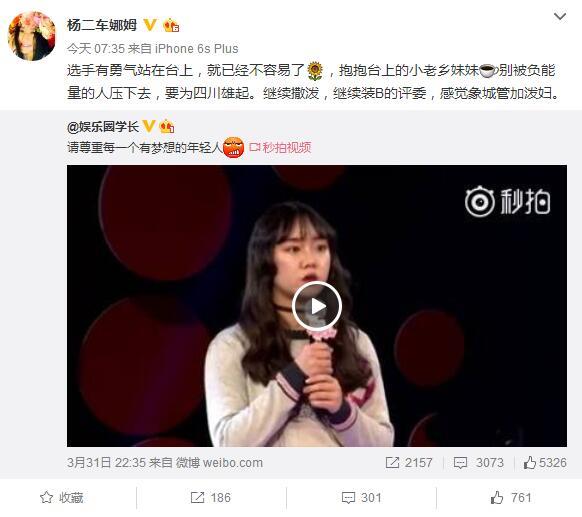The height and width of the screenshot is (517, 582).
Task: Like this post with 761 likes
Action: [511, 497]
